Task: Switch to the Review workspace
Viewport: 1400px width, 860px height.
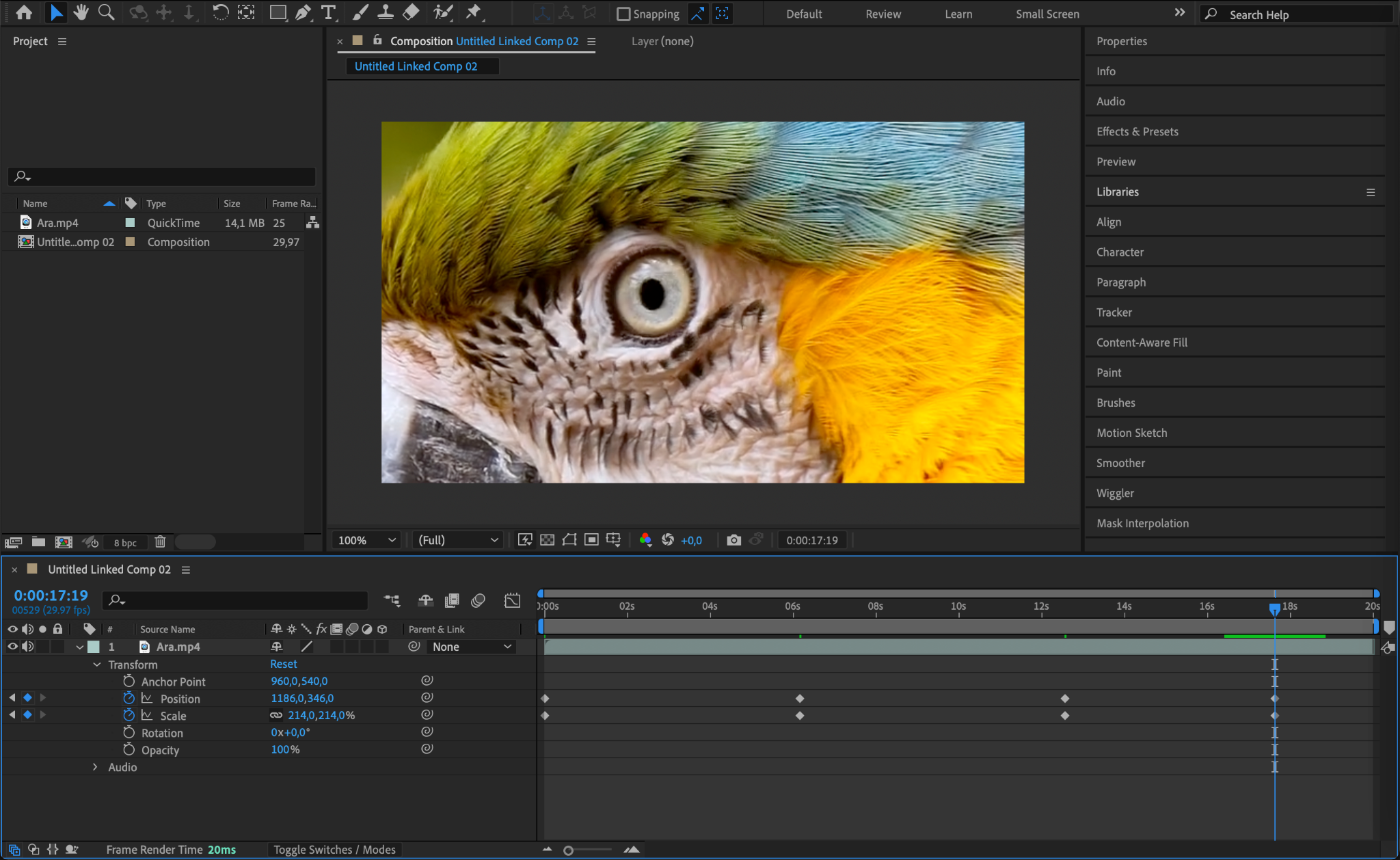Action: point(883,14)
